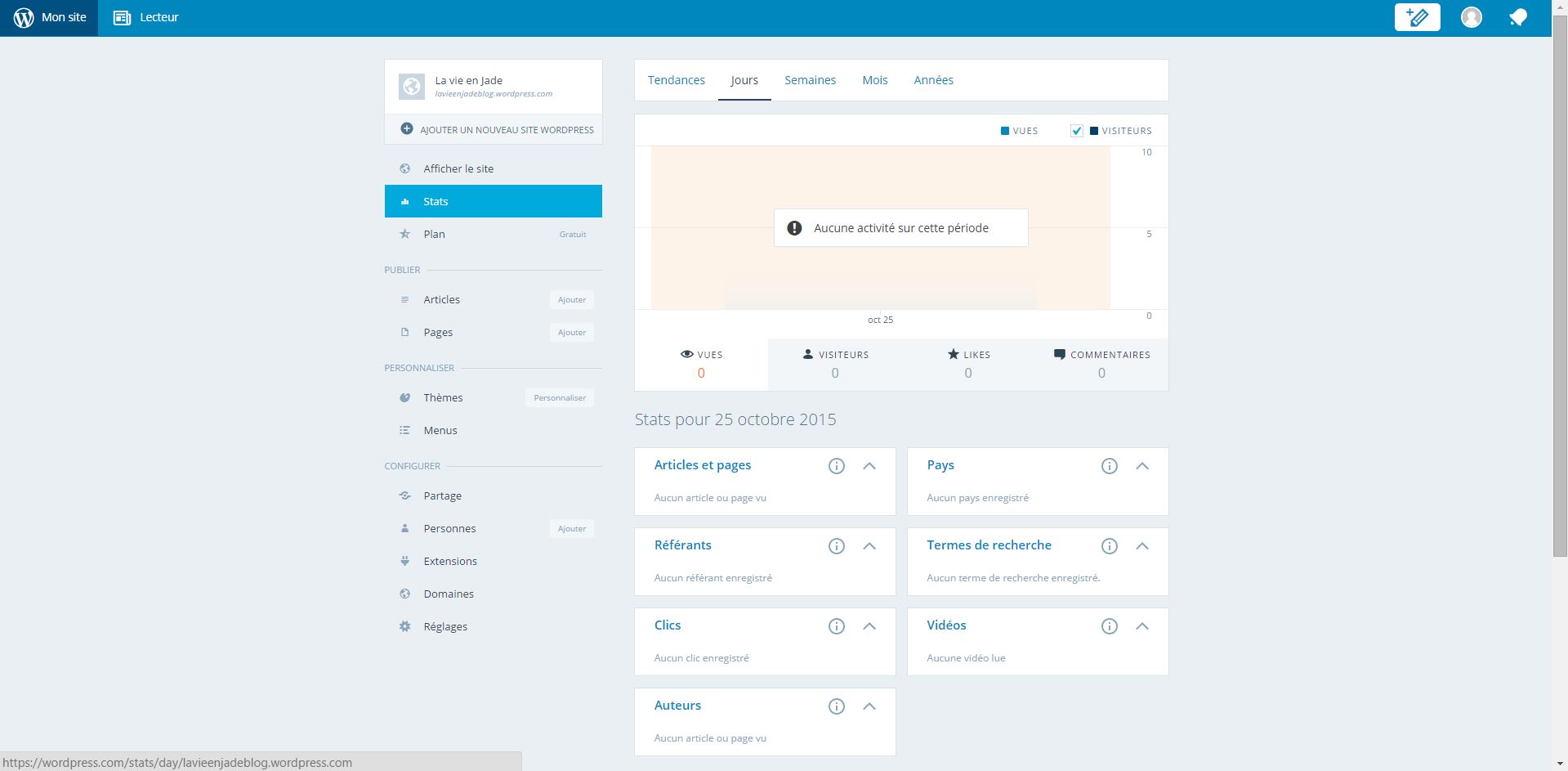Collapse the Vidéos panel
The height and width of the screenshot is (771, 1568).
1142,626
